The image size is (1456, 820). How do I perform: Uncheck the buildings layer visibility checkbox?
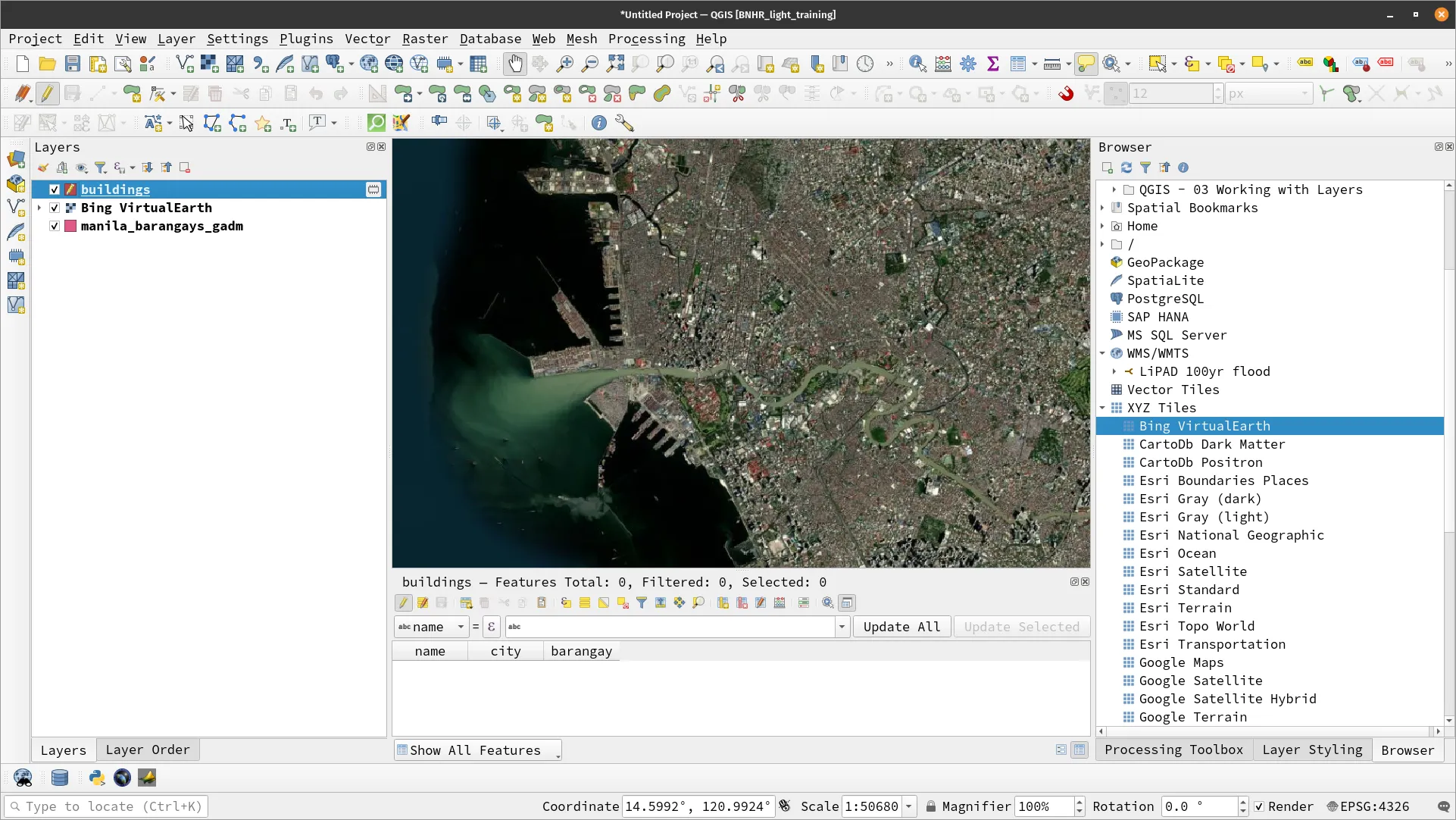(x=55, y=189)
